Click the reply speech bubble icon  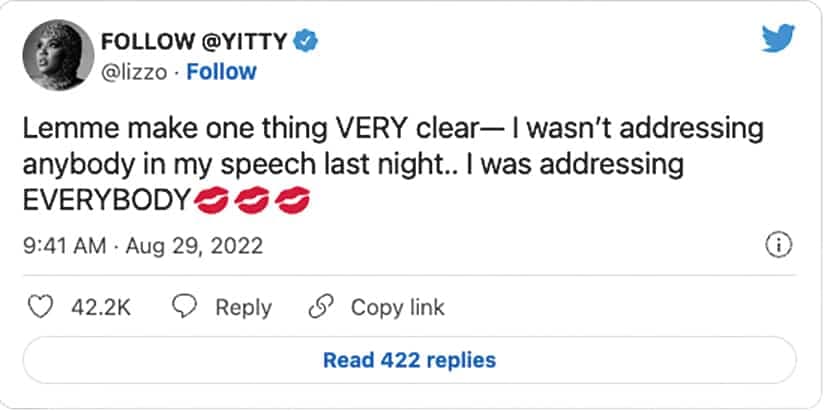pos(184,307)
